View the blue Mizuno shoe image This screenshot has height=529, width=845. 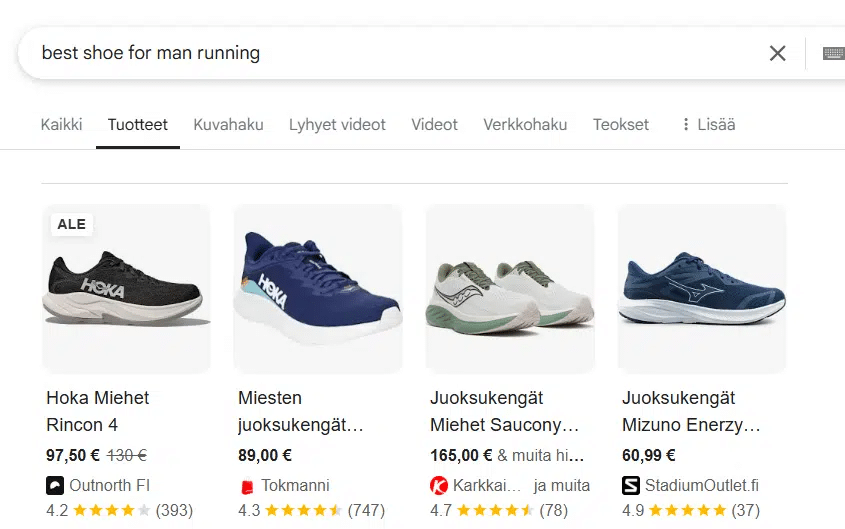tap(702, 289)
